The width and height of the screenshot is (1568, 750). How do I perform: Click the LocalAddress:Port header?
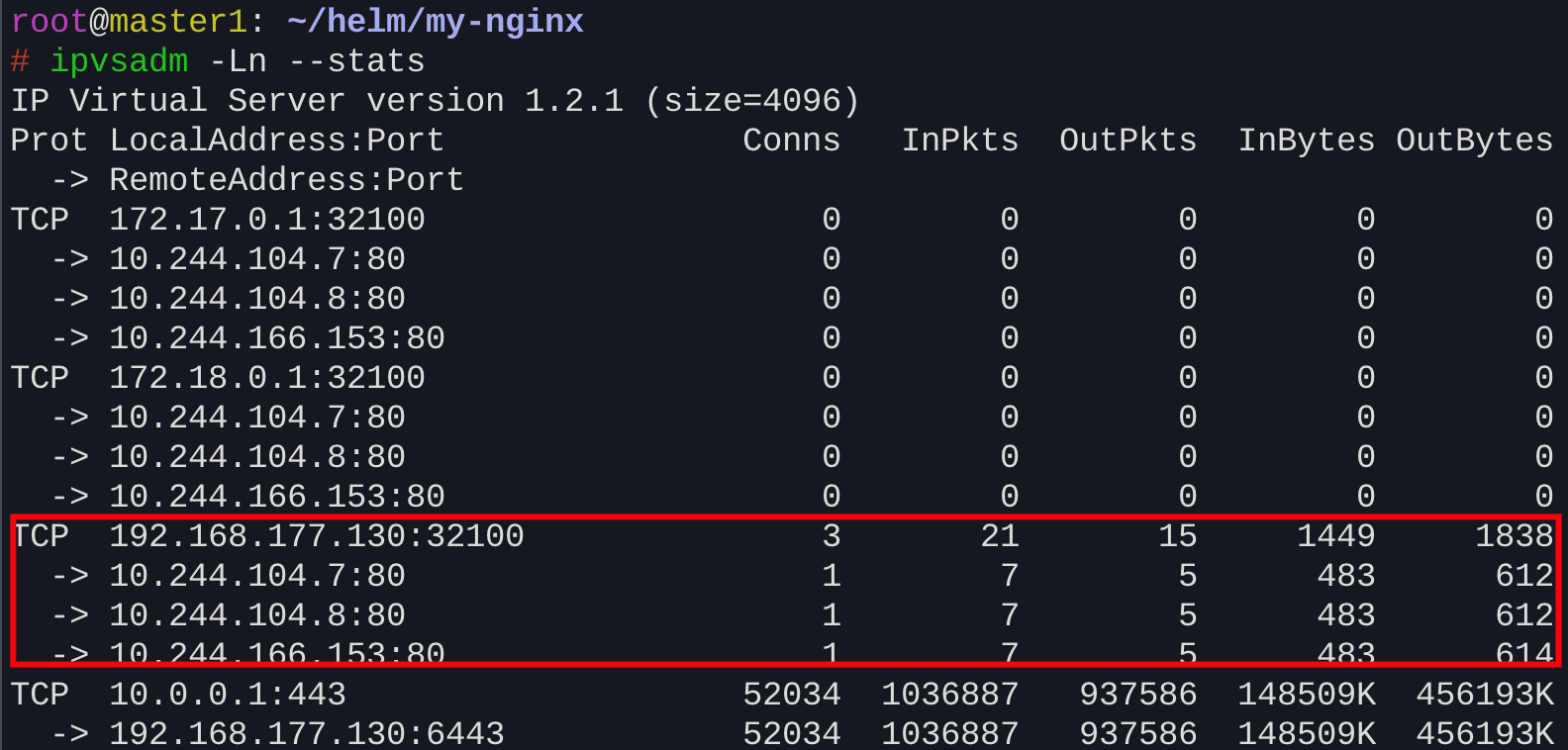[x=276, y=141]
